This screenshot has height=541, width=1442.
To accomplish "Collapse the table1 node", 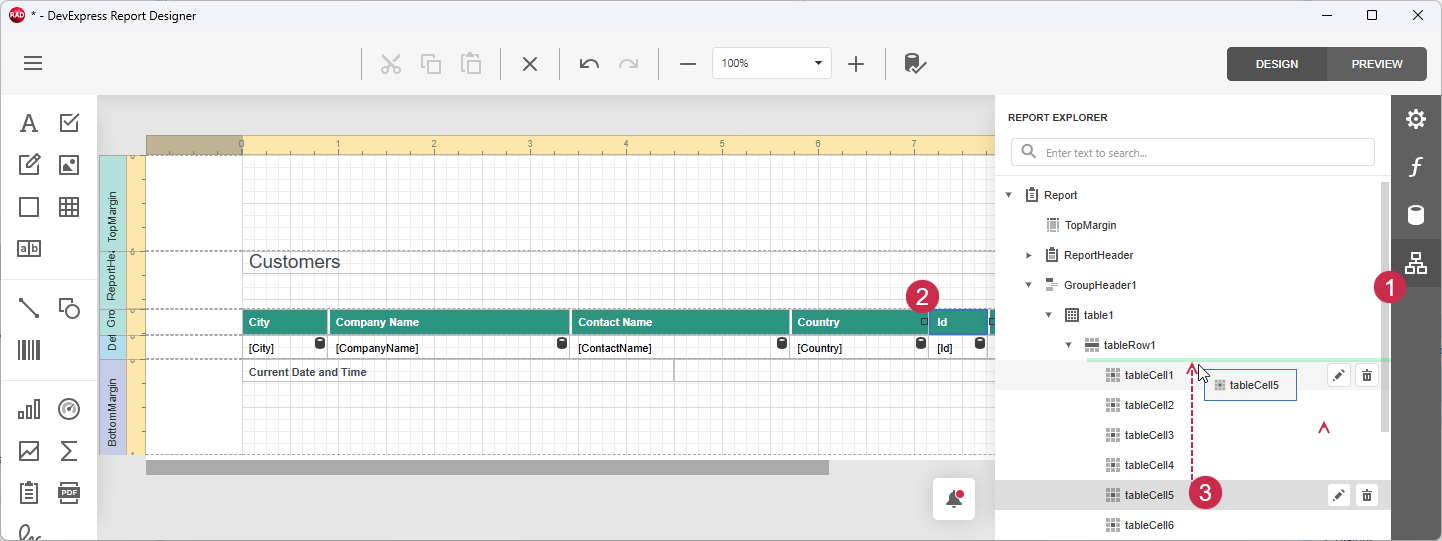I will [1048, 315].
